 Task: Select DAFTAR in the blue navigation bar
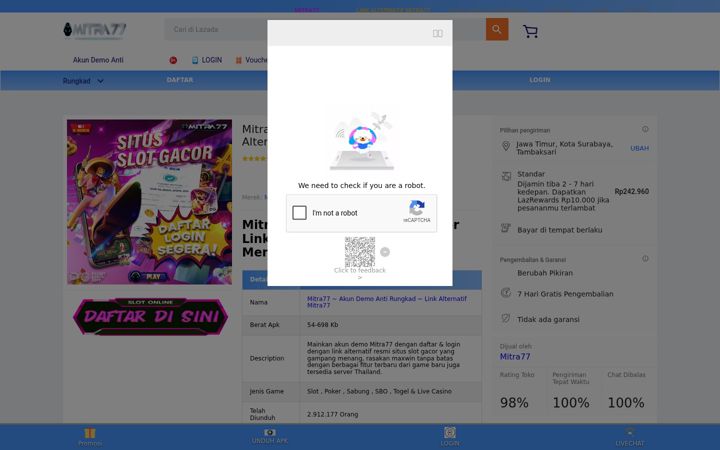pyautogui.click(x=180, y=80)
